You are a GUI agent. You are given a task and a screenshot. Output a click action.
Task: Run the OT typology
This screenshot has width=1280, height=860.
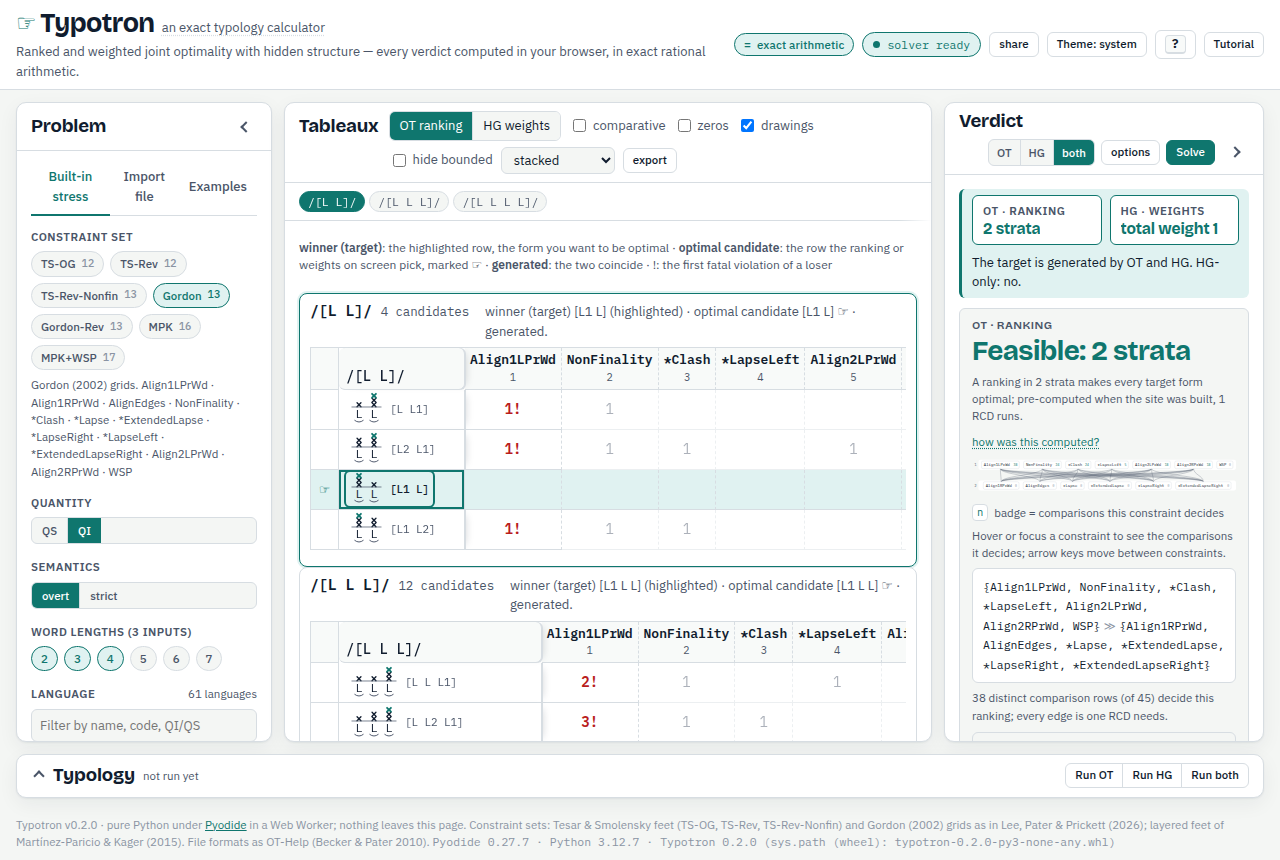pos(1094,775)
